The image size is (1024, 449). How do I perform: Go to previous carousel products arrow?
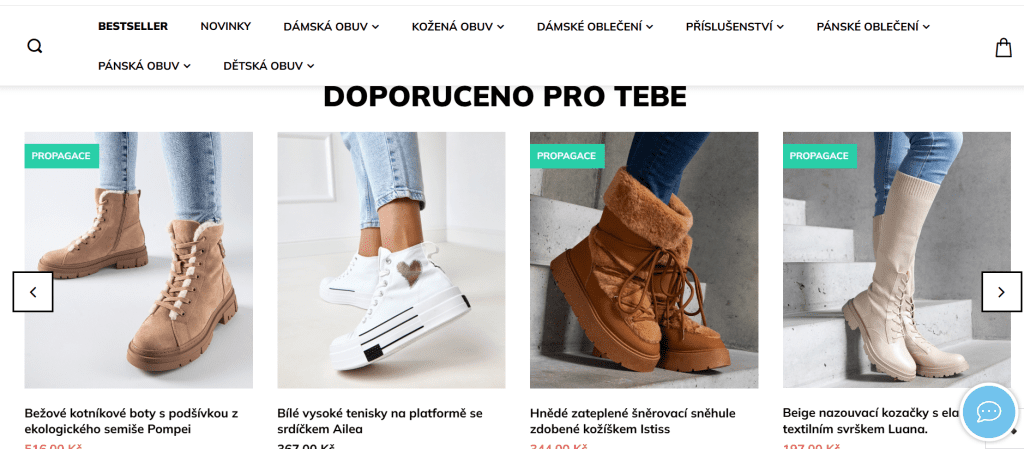(33, 292)
